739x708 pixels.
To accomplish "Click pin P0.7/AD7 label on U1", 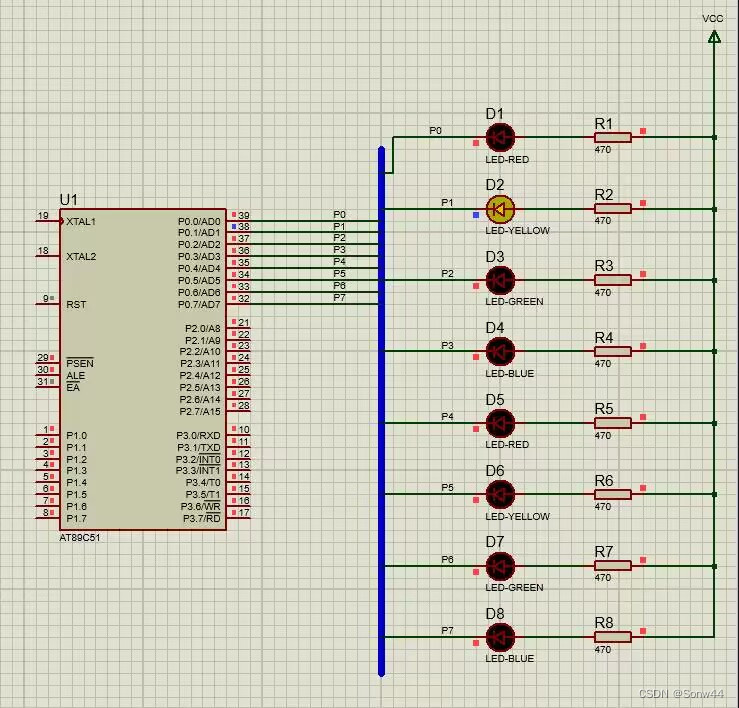I will tap(199, 305).
